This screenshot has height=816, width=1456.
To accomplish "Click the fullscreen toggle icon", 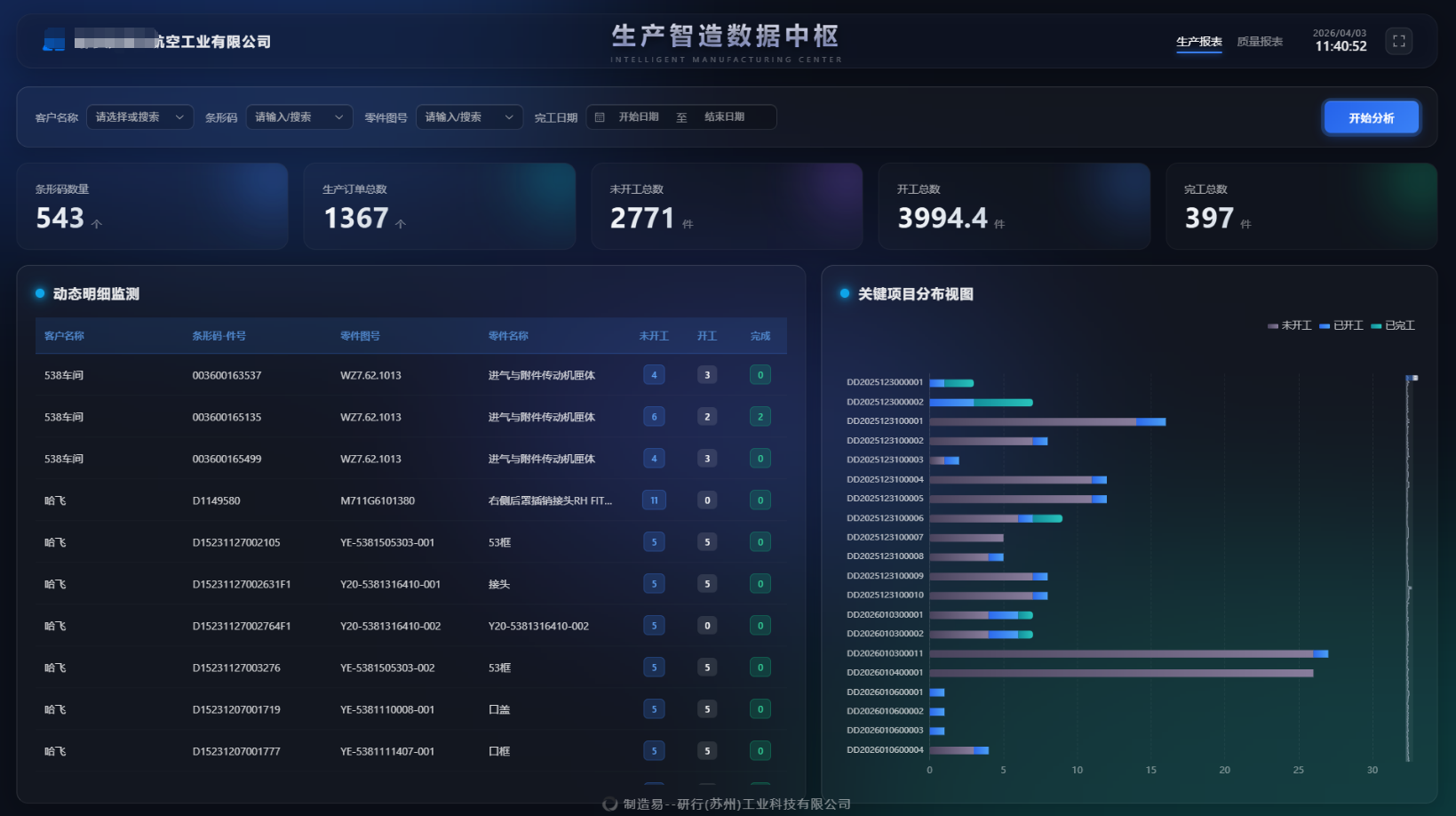I will click(1398, 41).
